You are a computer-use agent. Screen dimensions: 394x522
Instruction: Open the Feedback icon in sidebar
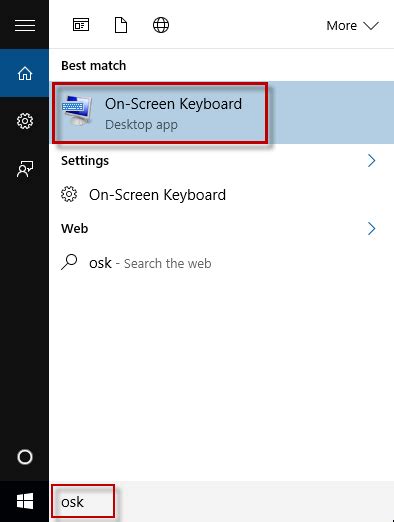click(25, 169)
